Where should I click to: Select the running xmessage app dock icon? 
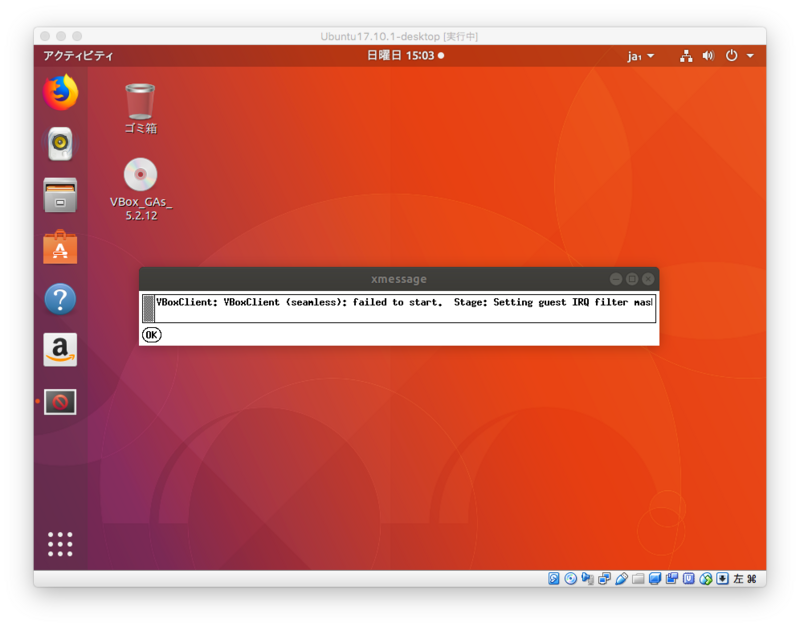point(60,402)
